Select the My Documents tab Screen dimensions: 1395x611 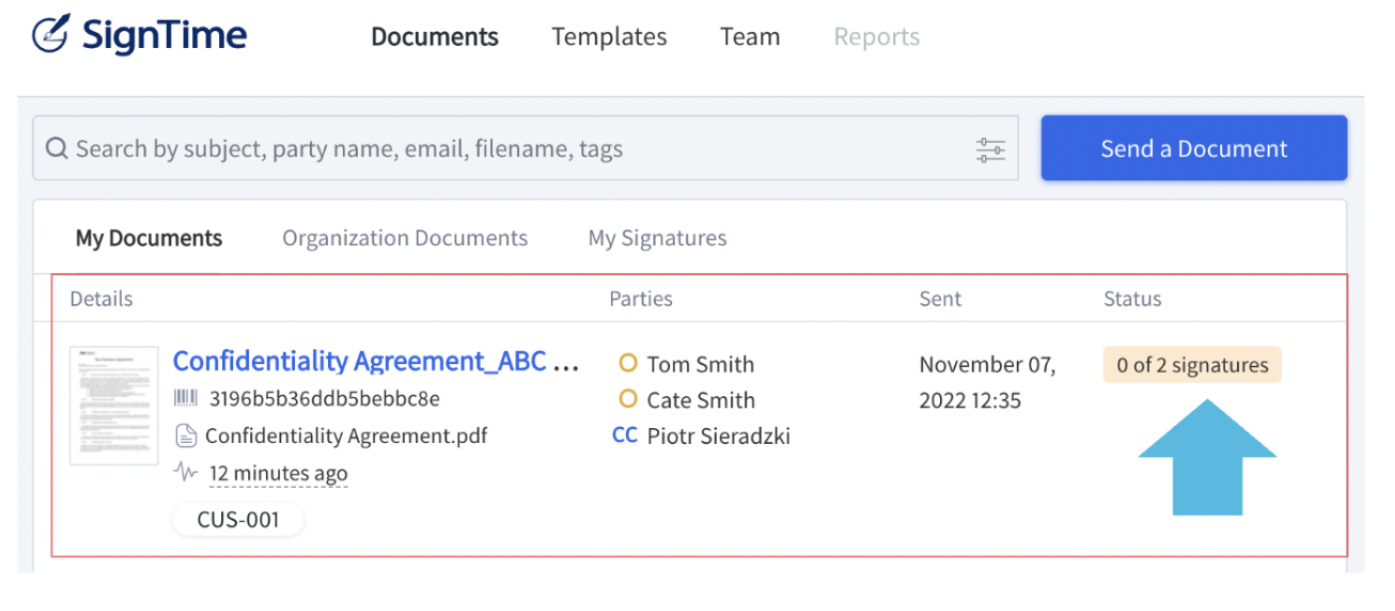(149, 238)
